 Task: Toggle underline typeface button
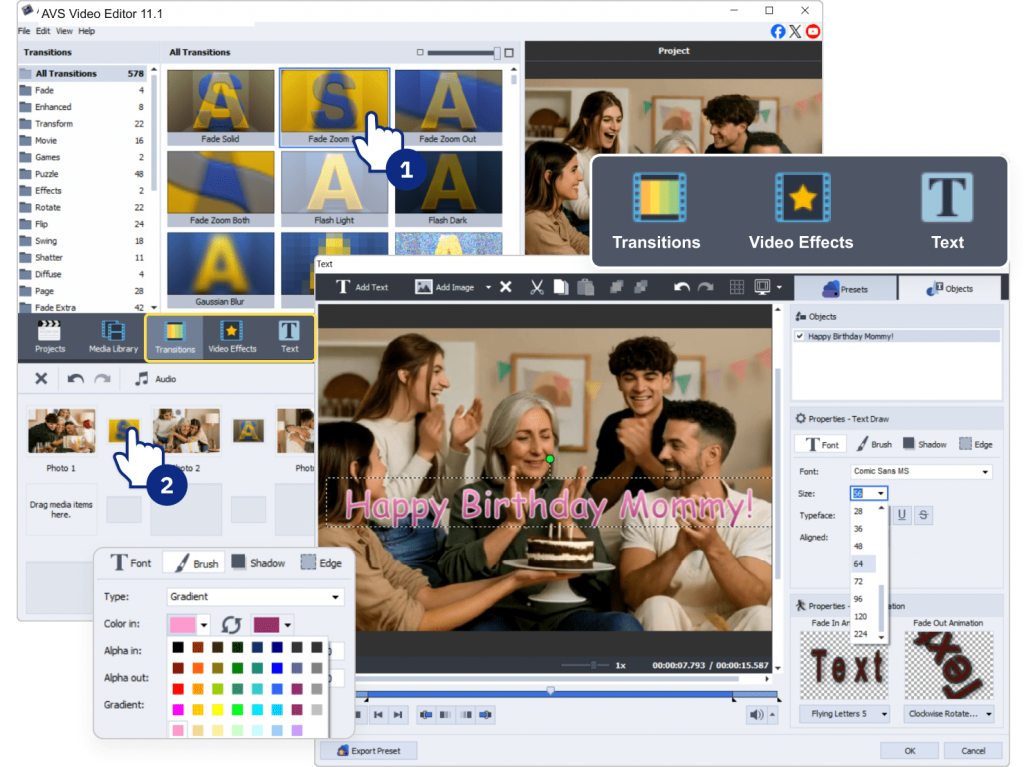(x=902, y=515)
